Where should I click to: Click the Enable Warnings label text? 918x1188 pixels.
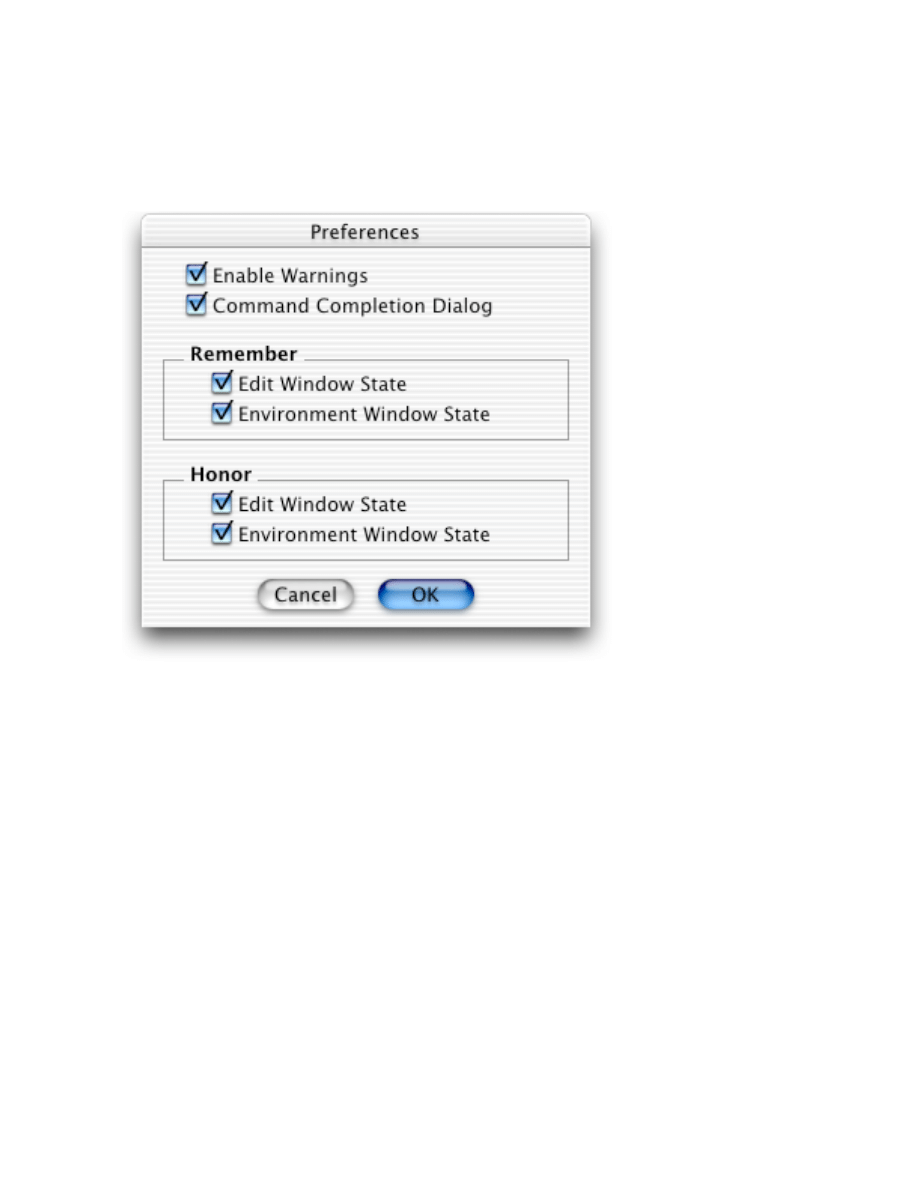point(290,276)
